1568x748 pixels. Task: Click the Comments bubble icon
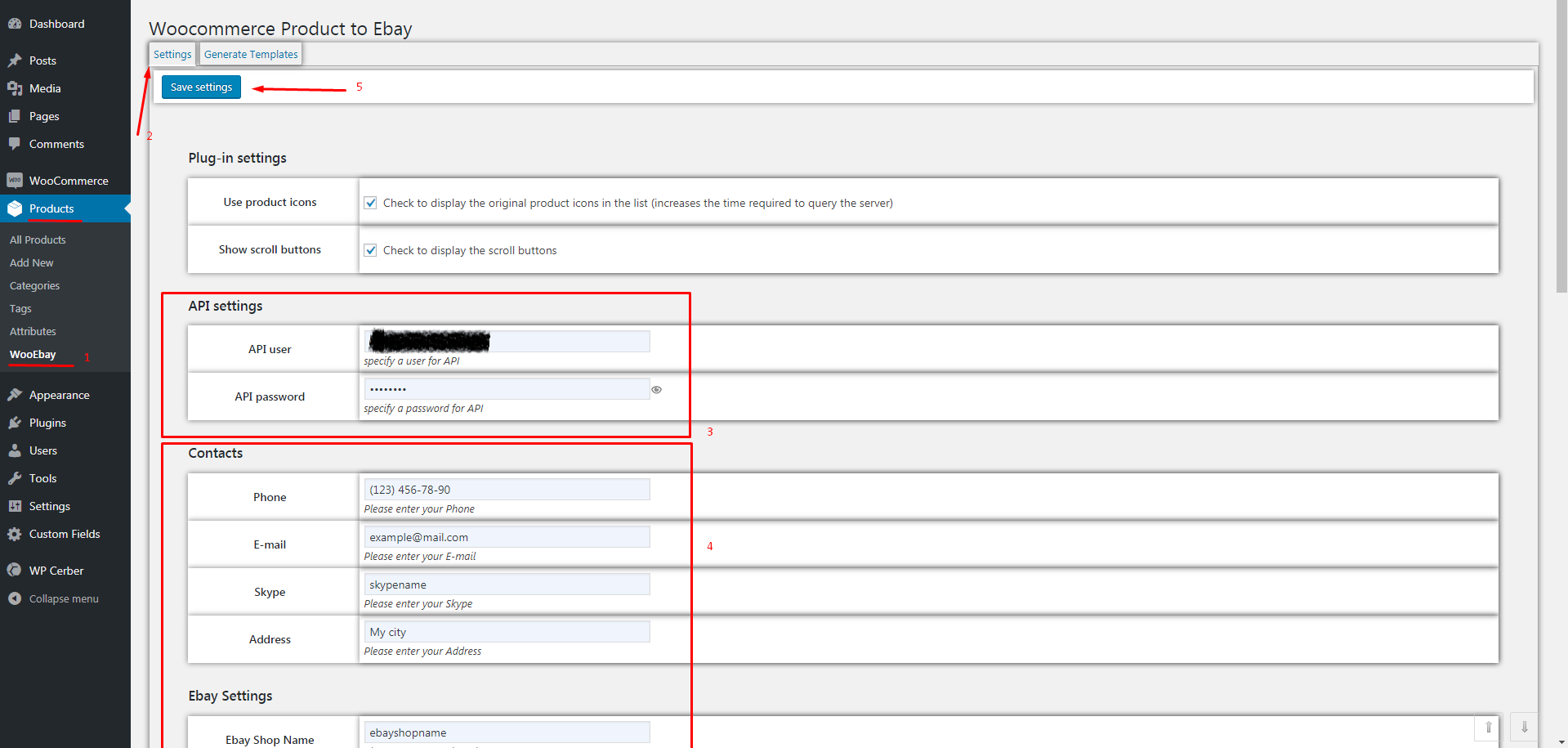(15, 144)
